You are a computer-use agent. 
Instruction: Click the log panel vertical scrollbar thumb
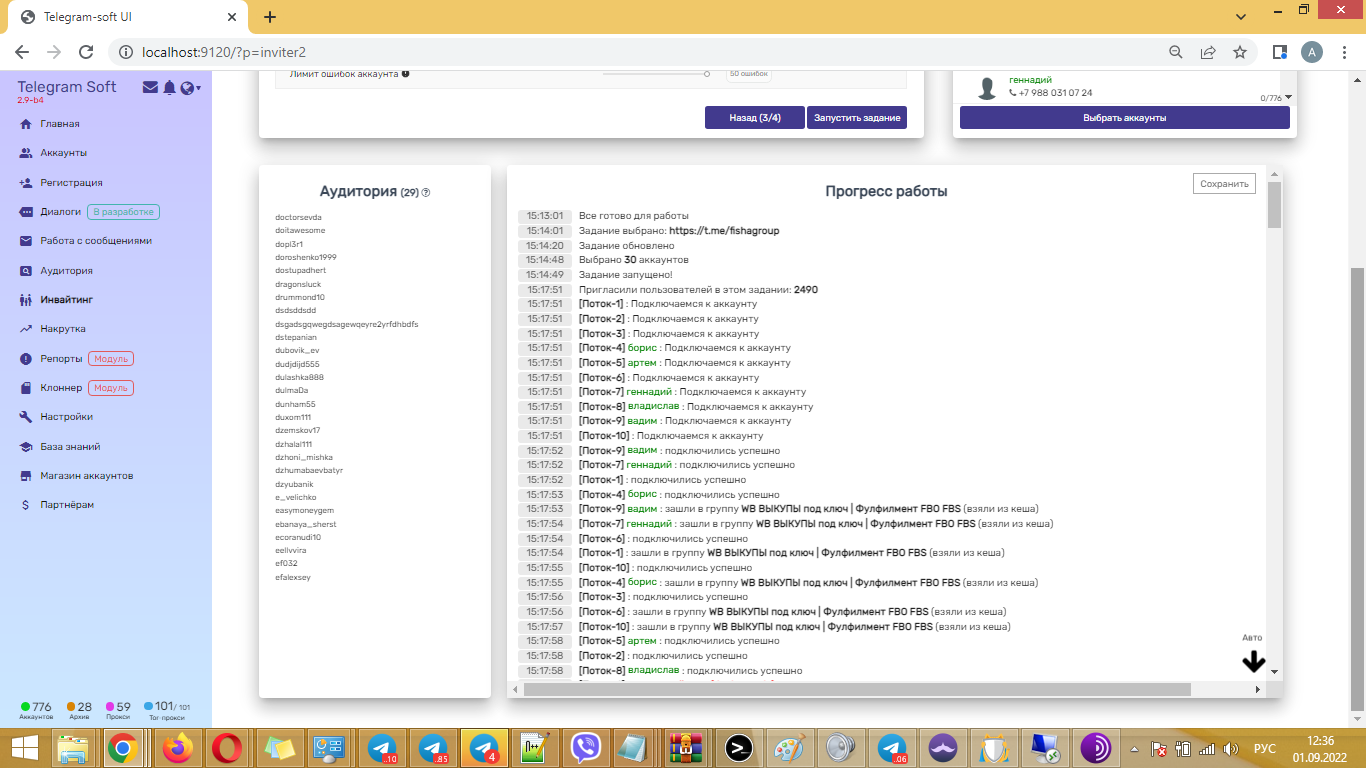1274,204
